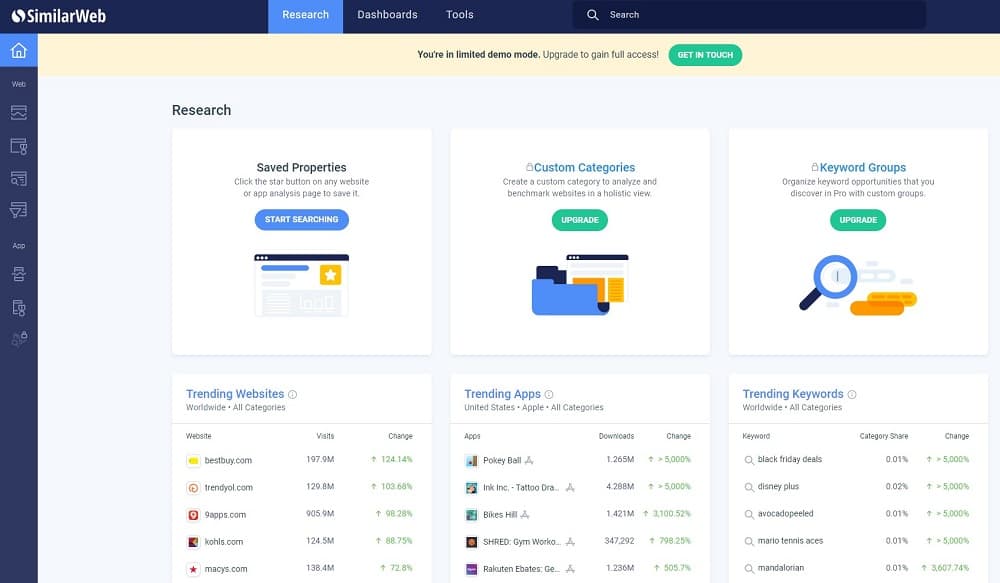Select the 9apps.com website name

tap(225, 515)
